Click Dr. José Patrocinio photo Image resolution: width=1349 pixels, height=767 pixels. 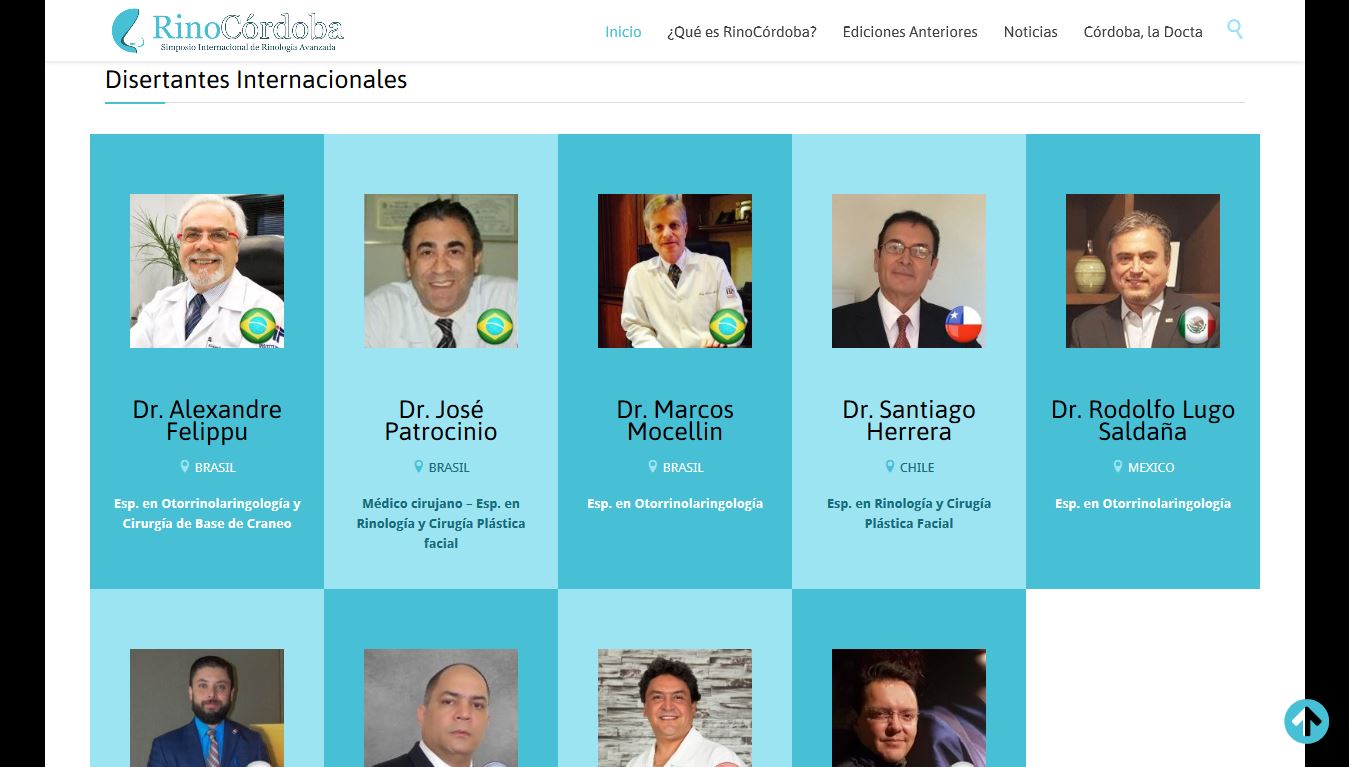[x=441, y=271]
